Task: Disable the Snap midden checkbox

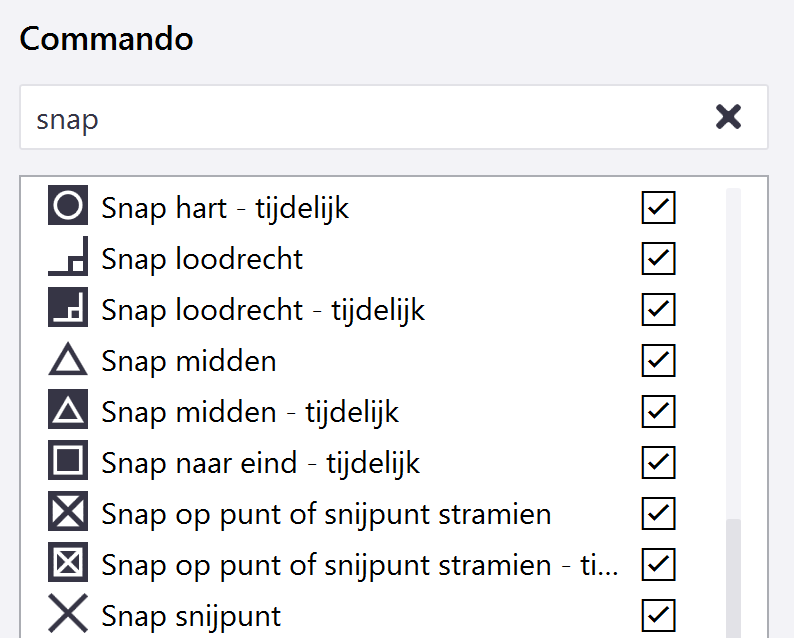Action: coord(658,360)
